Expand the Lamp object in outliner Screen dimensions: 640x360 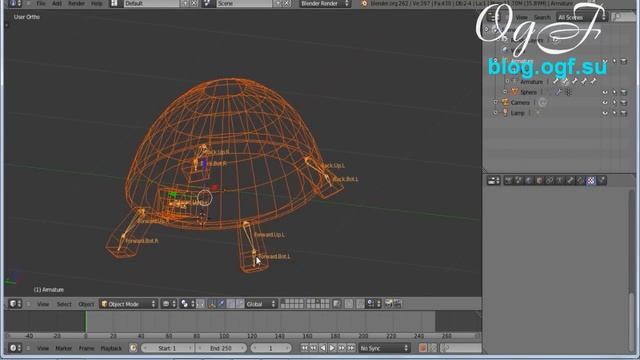(x=495, y=113)
